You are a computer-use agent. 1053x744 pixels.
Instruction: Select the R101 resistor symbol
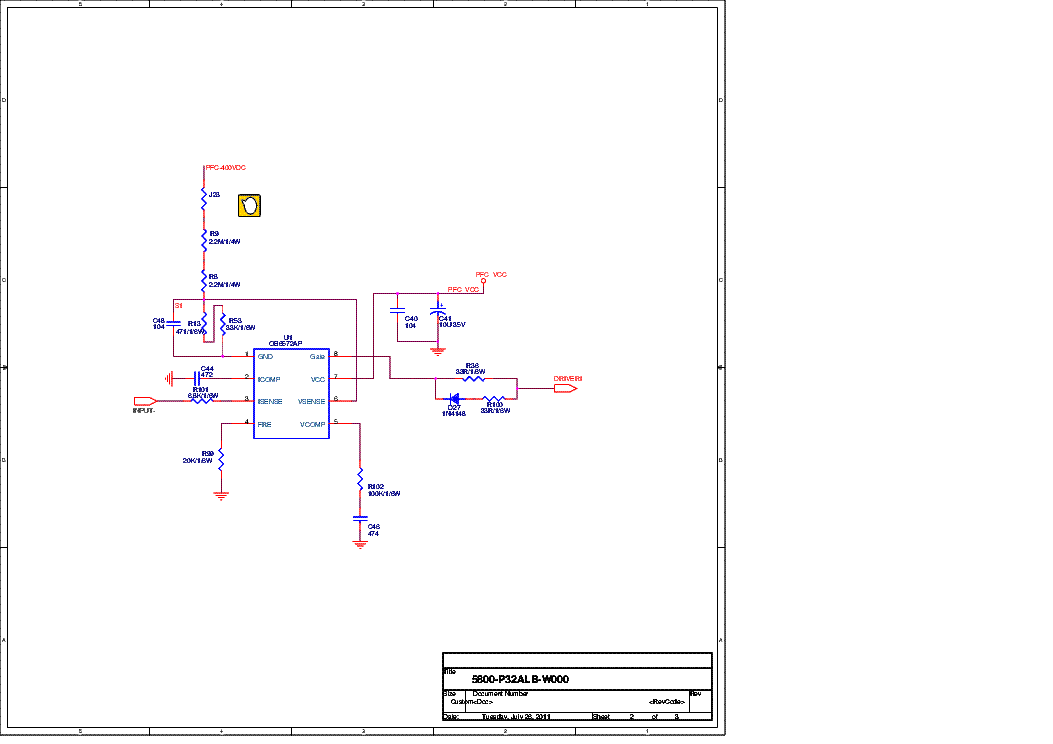coord(202,401)
